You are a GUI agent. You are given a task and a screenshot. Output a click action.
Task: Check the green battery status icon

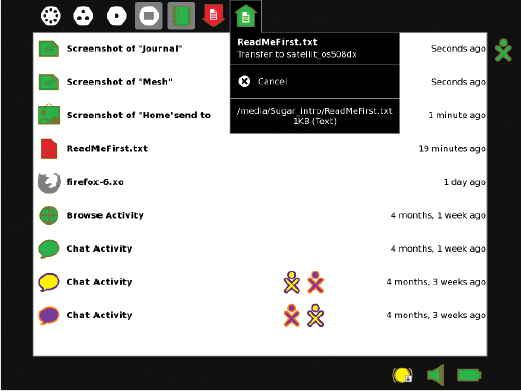point(469,375)
